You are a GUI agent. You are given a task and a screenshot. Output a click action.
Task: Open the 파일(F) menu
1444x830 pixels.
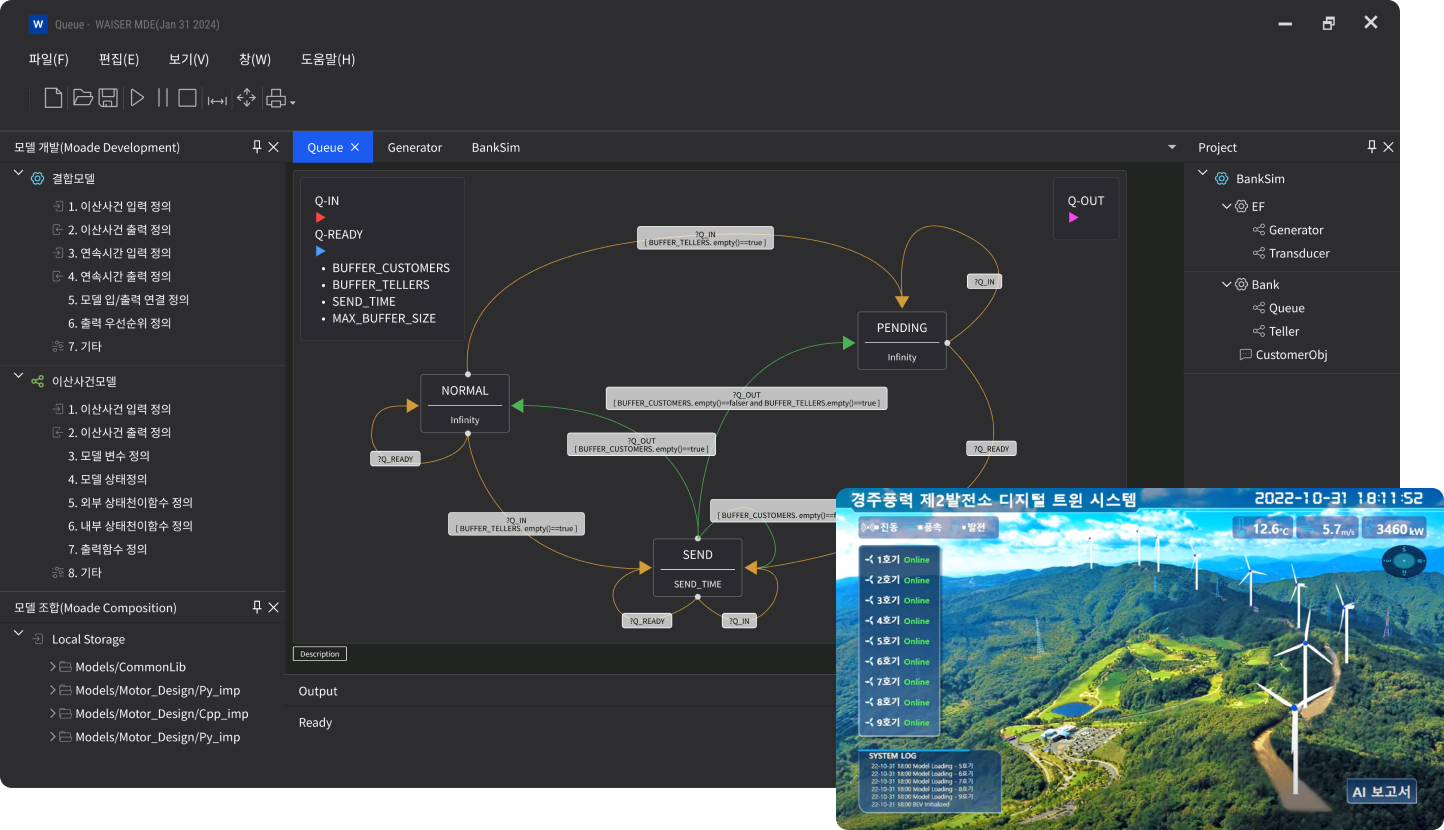(49, 59)
